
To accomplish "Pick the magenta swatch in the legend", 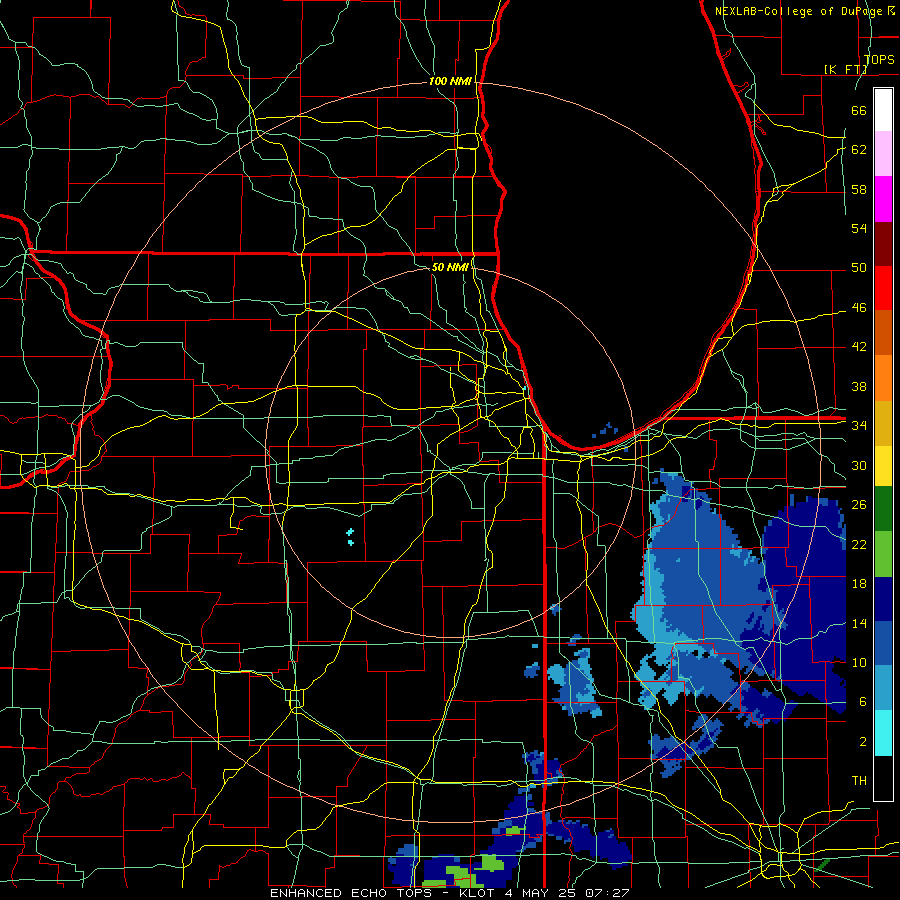I will (x=883, y=199).
